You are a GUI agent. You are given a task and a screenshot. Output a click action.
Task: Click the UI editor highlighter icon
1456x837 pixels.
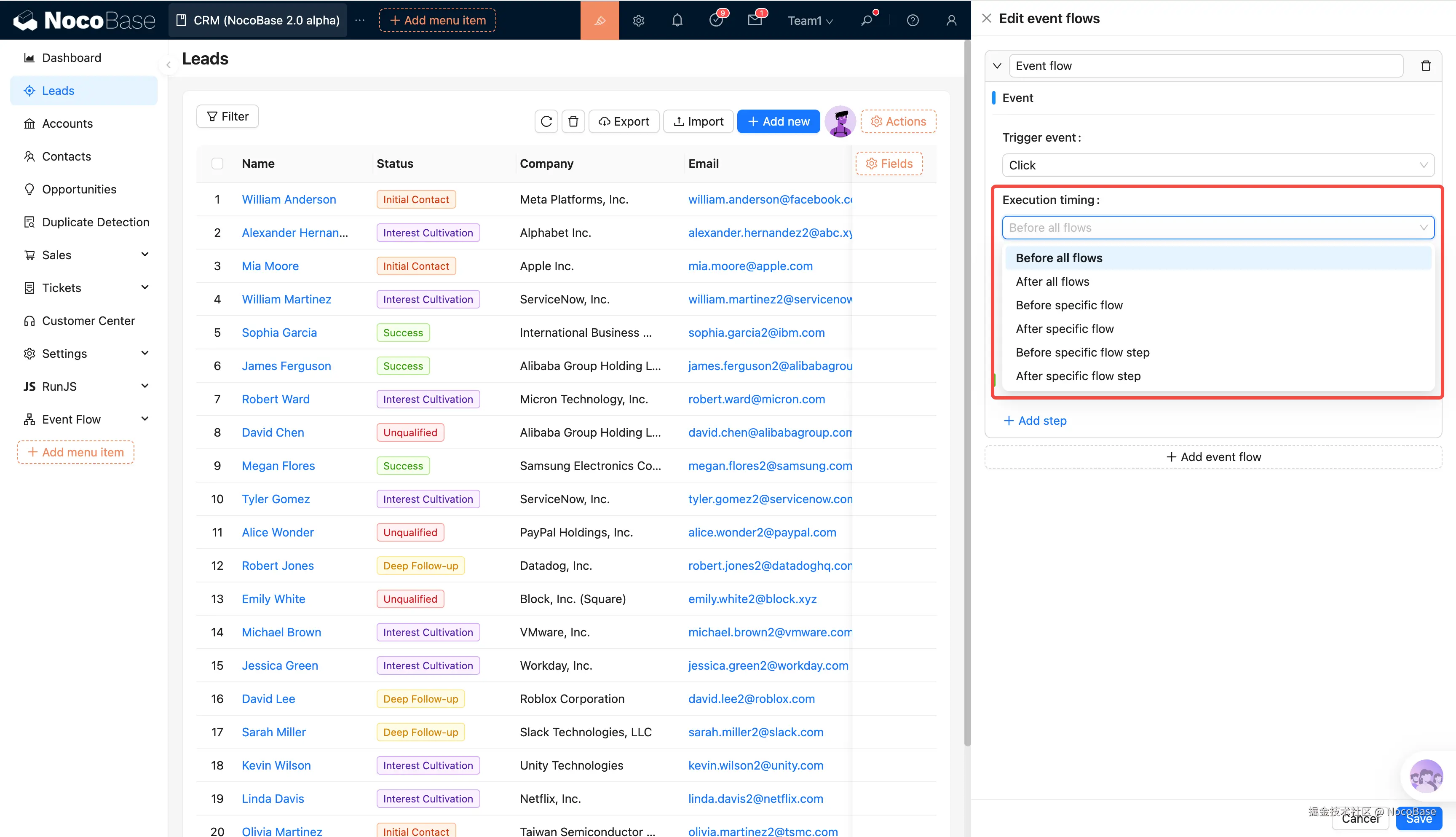[x=599, y=21]
